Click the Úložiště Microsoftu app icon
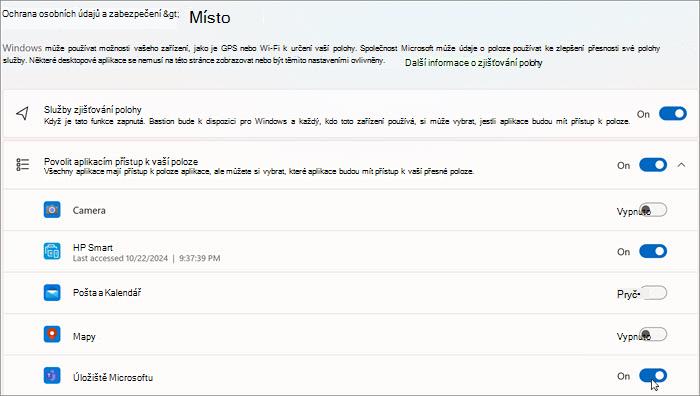This screenshot has width=700, height=396. tap(52, 376)
